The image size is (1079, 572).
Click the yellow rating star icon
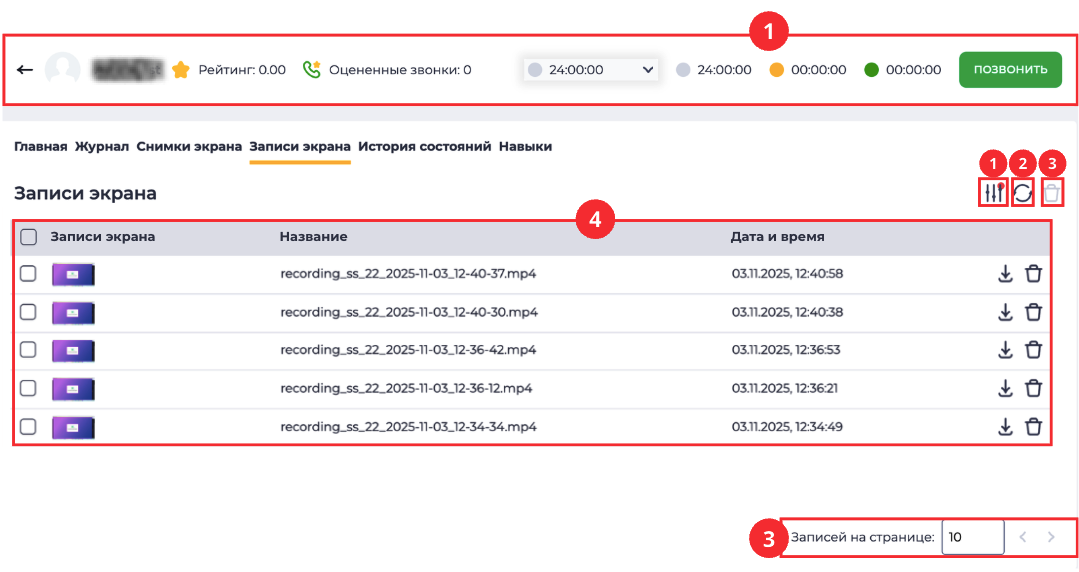pos(181,70)
